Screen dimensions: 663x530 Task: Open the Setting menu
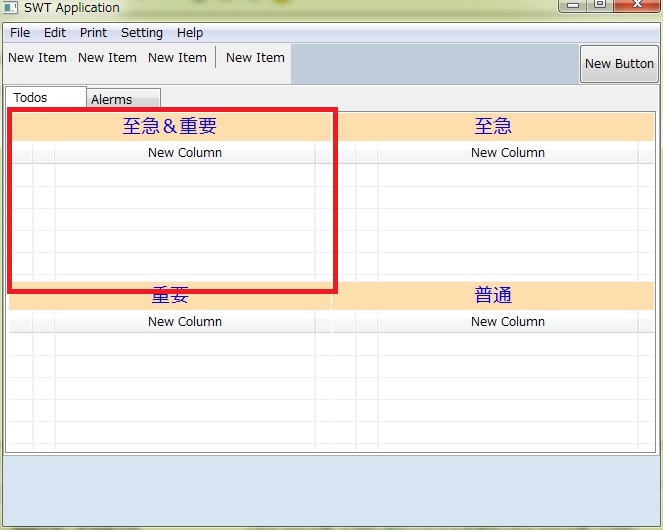point(142,33)
